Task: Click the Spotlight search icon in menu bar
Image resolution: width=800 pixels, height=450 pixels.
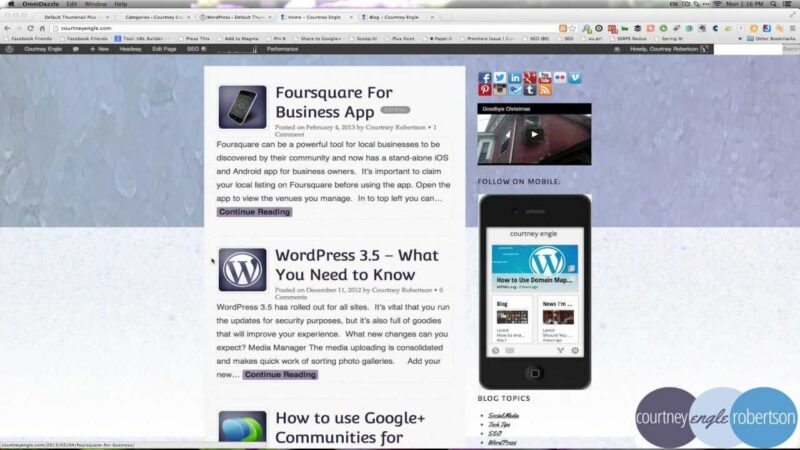Action: (x=773, y=4)
